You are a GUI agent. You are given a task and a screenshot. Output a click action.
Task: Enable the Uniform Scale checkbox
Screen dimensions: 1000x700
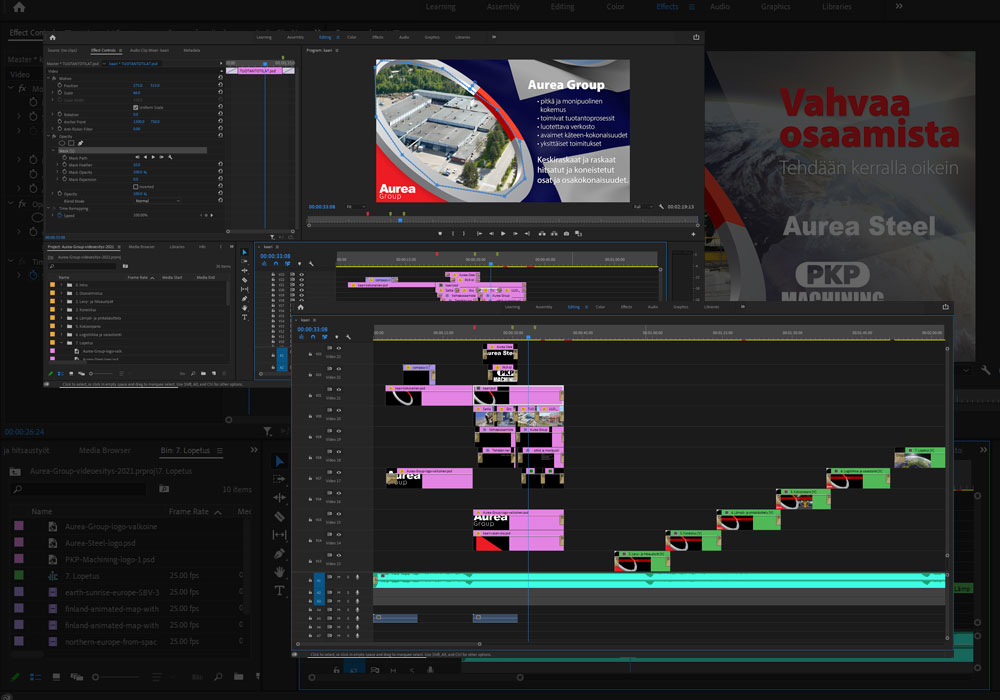click(136, 107)
